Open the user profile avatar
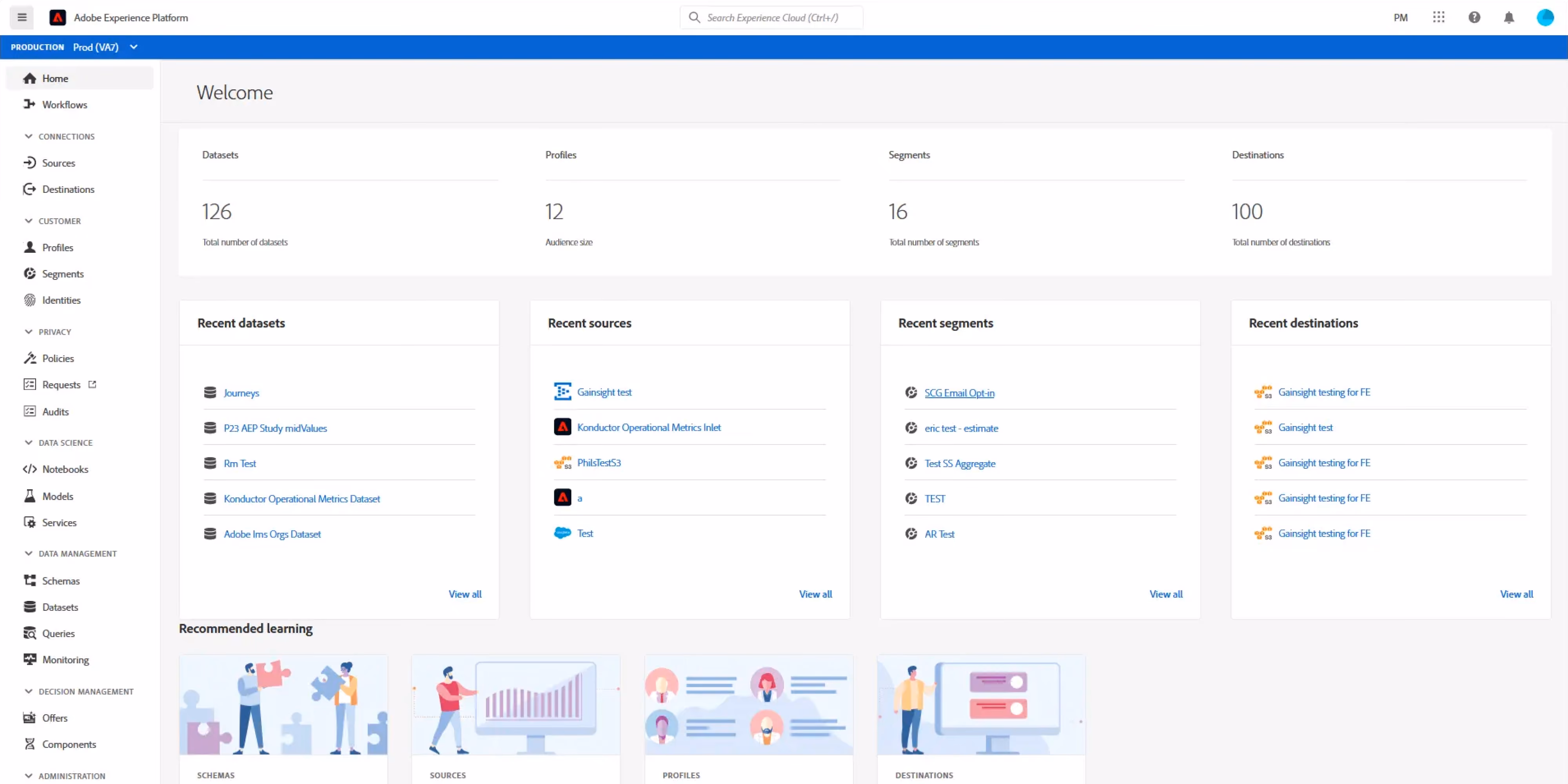Image resolution: width=1568 pixels, height=784 pixels. click(x=1545, y=17)
